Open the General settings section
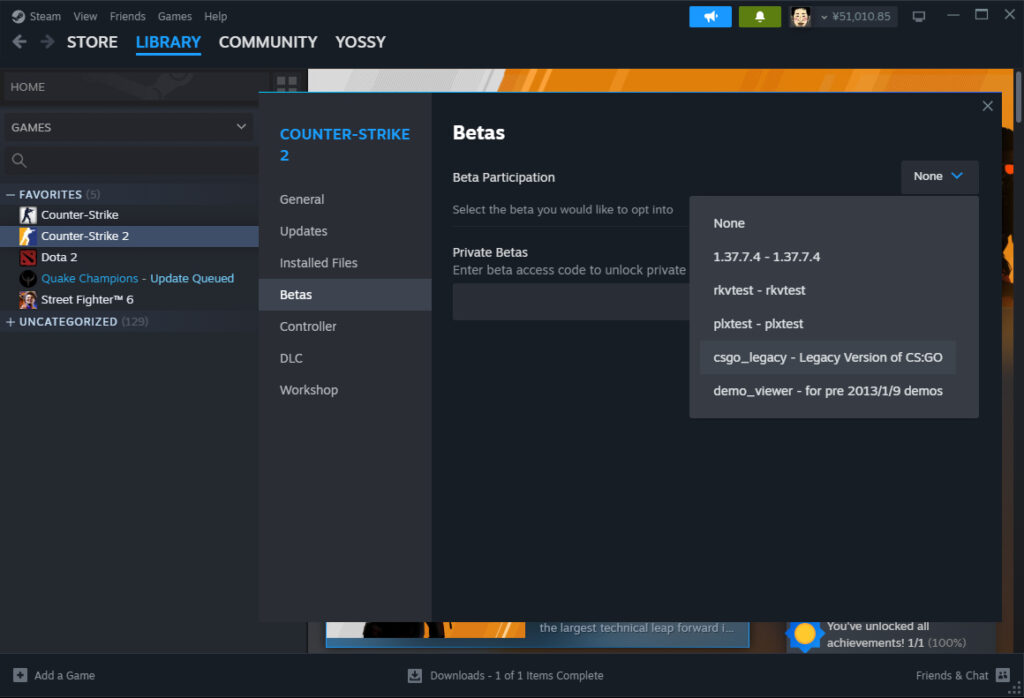Viewport: 1024px width, 698px height. click(x=345, y=199)
